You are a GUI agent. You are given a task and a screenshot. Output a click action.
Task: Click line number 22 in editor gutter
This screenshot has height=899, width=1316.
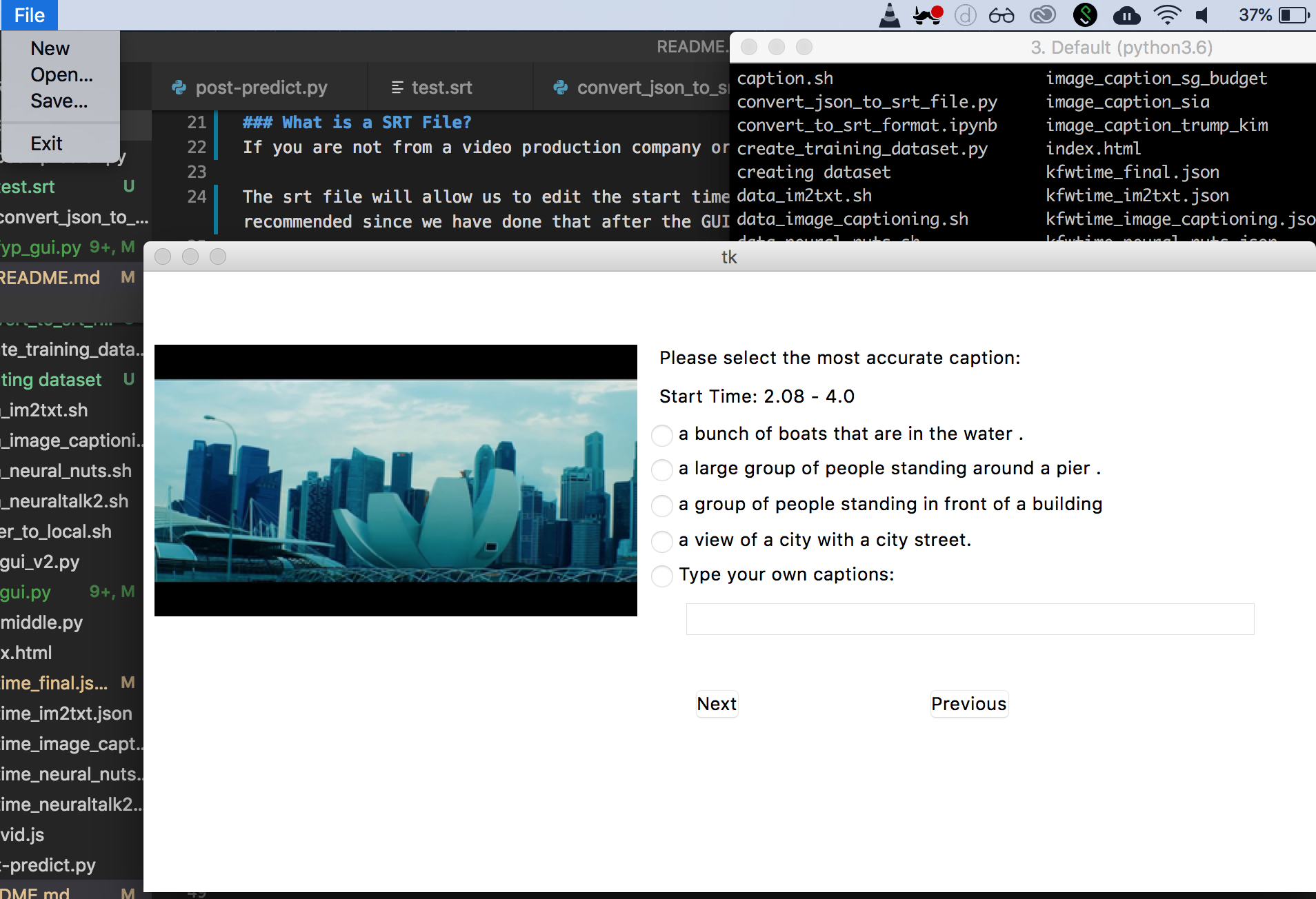[x=197, y=148]
